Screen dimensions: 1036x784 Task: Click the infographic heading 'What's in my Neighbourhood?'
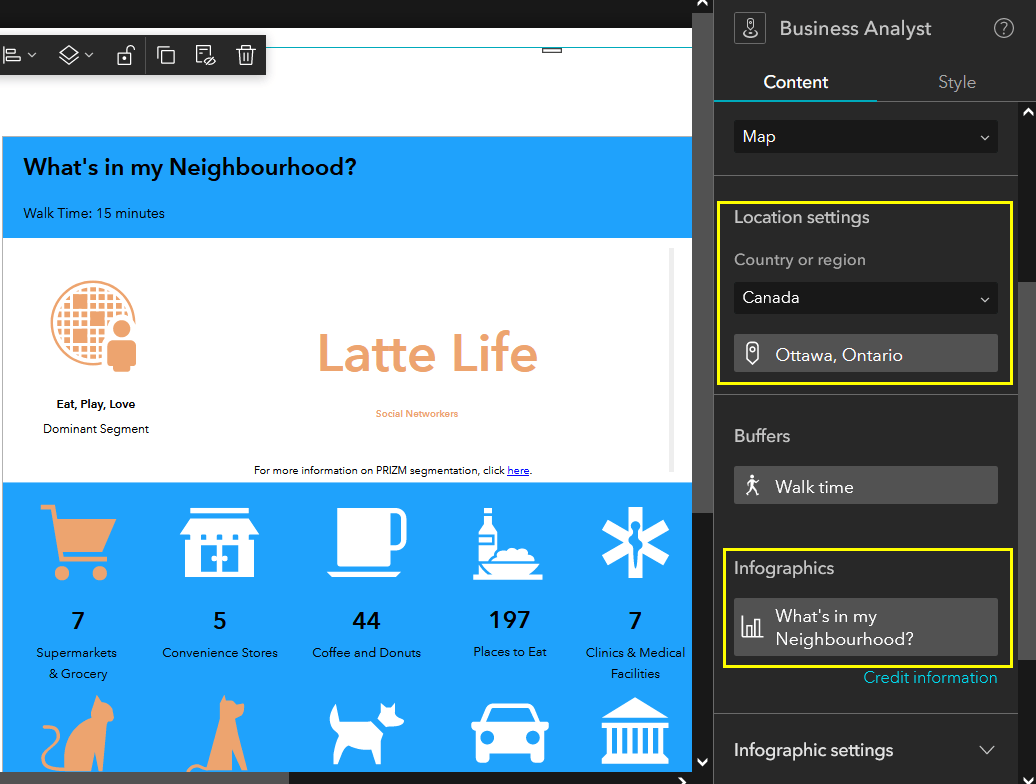coord(190,167)
